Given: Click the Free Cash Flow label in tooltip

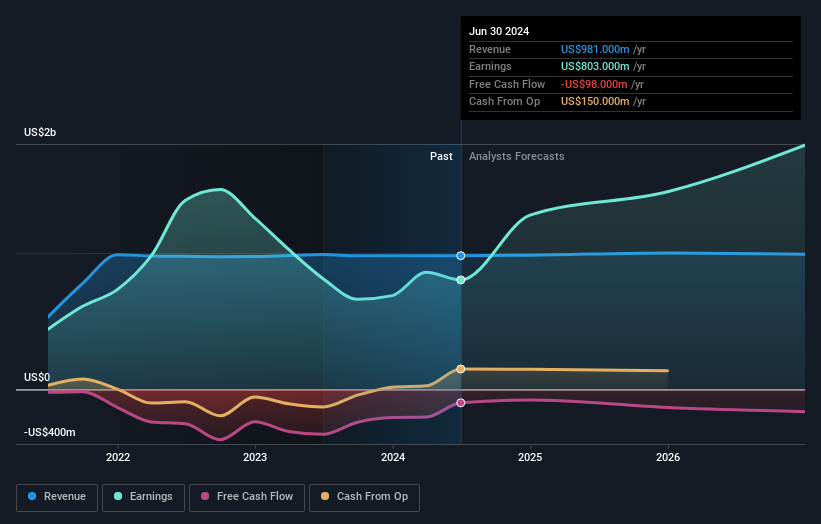Looking at the screenshot, I should [x=507, y=84].
